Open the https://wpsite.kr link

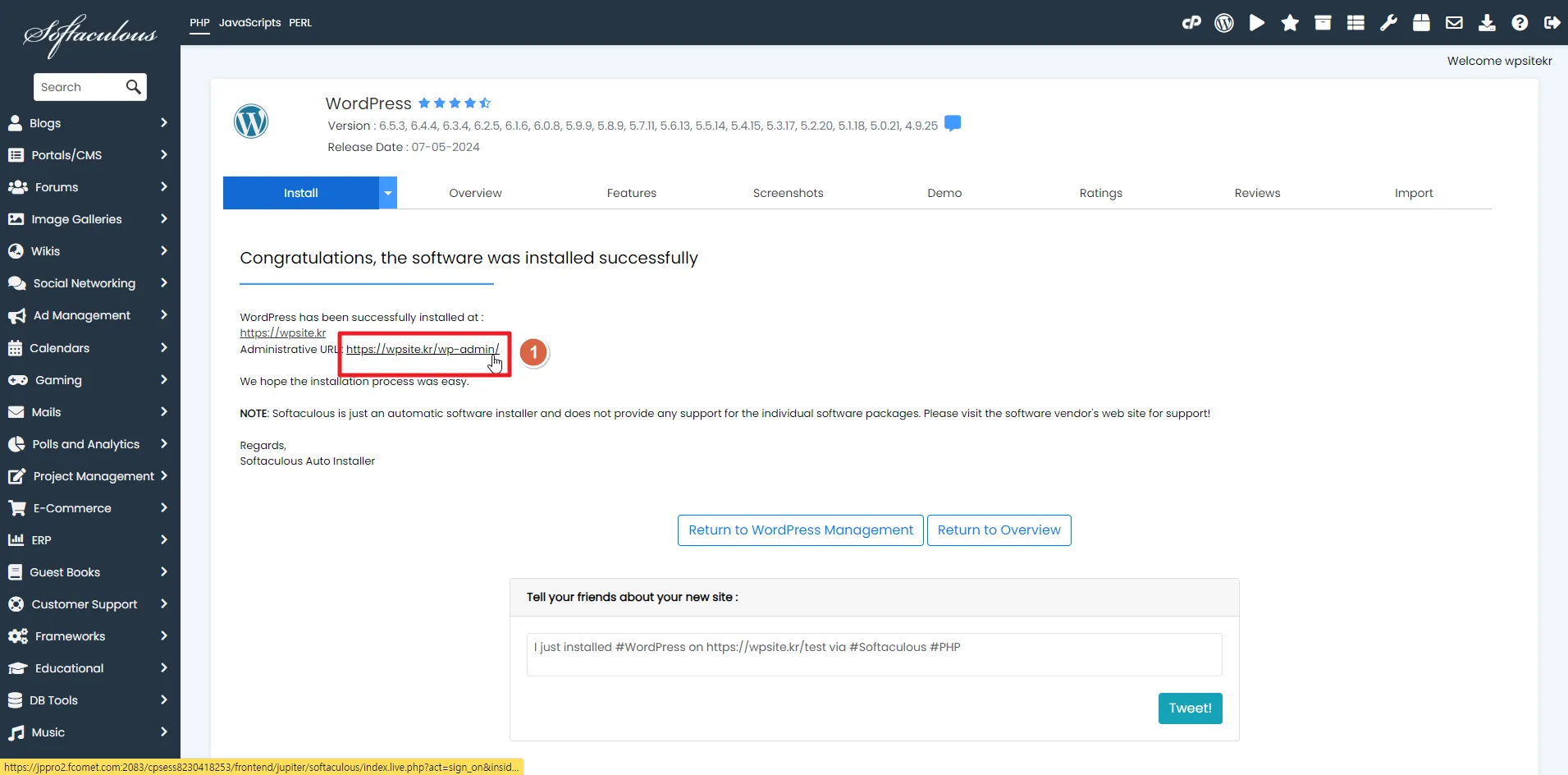tap(282, 332)
